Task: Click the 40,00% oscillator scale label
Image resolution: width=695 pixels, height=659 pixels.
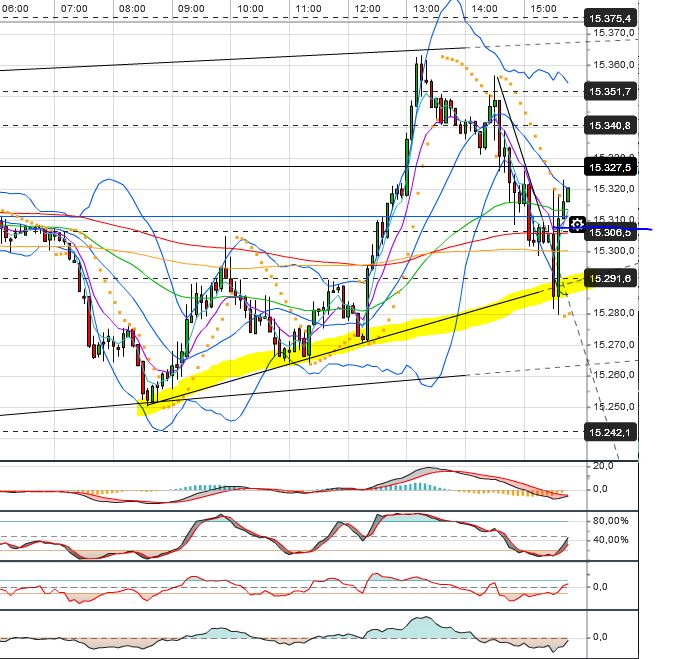Action: coord(610,539)
